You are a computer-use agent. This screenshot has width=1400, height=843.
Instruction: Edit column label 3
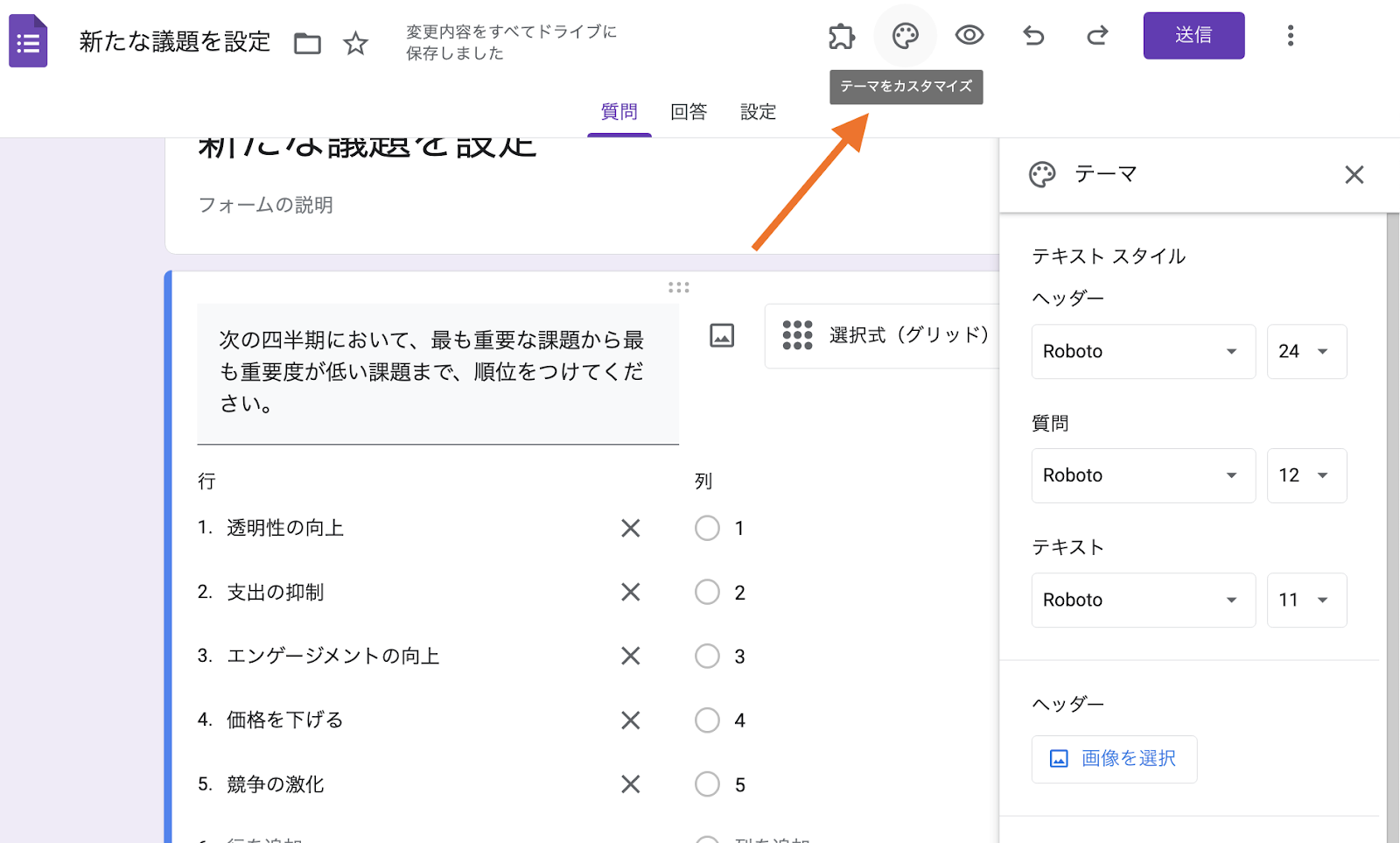[x=739, y=657]
